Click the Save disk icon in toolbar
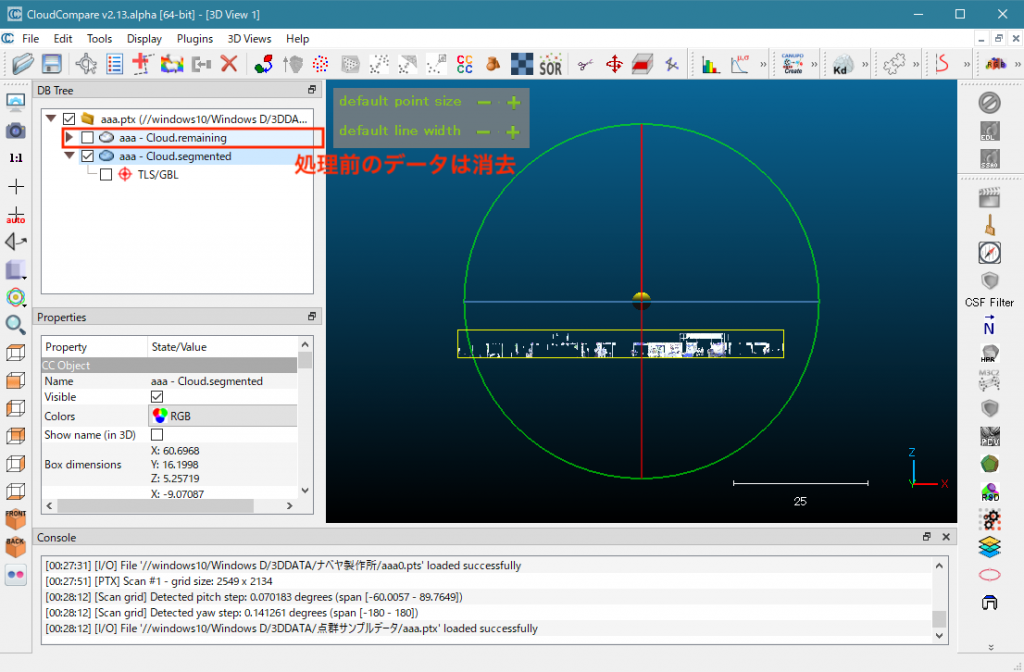Viewport: 1024px width, 672px height. click(x=51, y=64)
